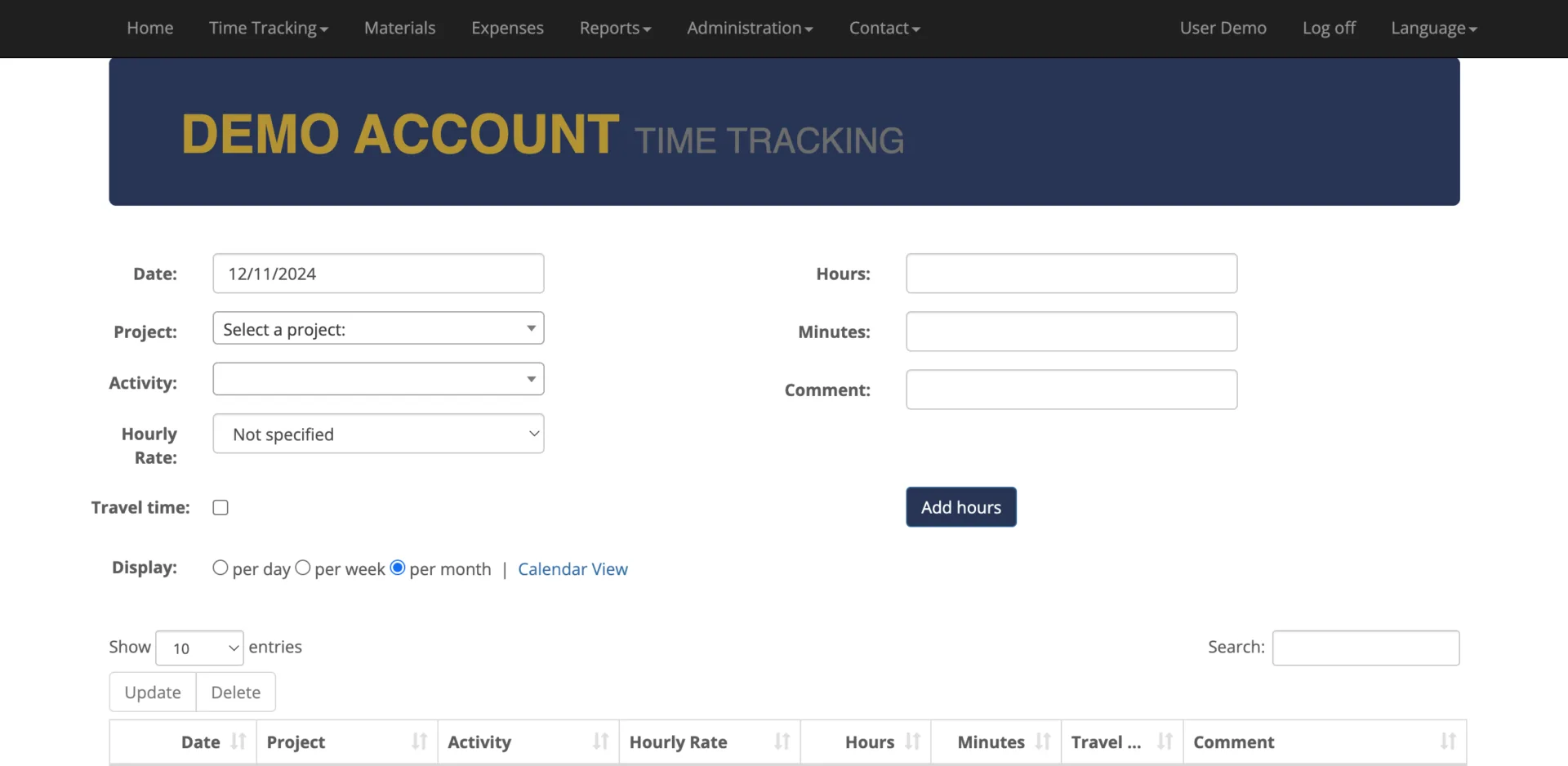Sort entries by Activity column icon
1568x766 pixels.
coord(600,742)
